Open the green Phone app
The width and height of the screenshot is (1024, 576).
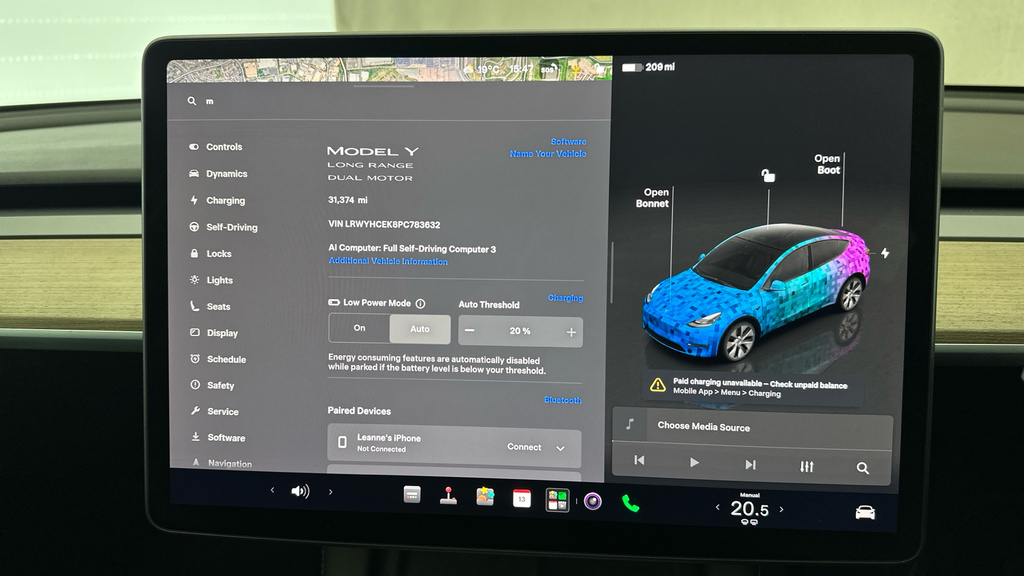coord(630,504)
